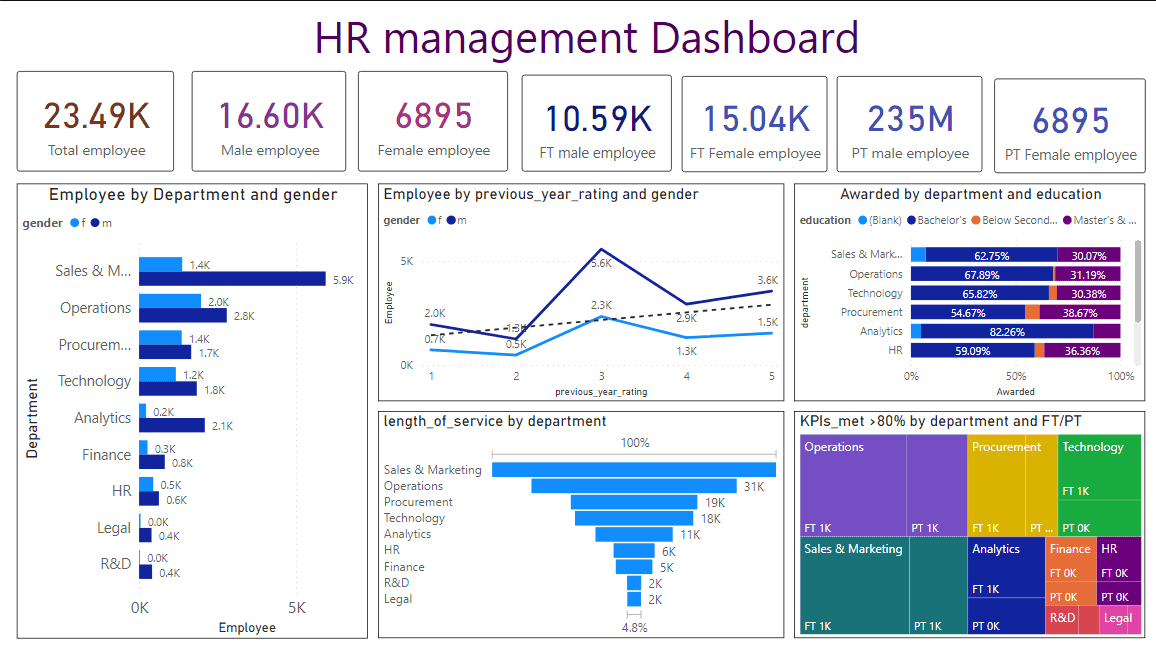Click male legend dot in rating line chart
Viewport: 1156px width, 650px height.
tap(451, 220)
